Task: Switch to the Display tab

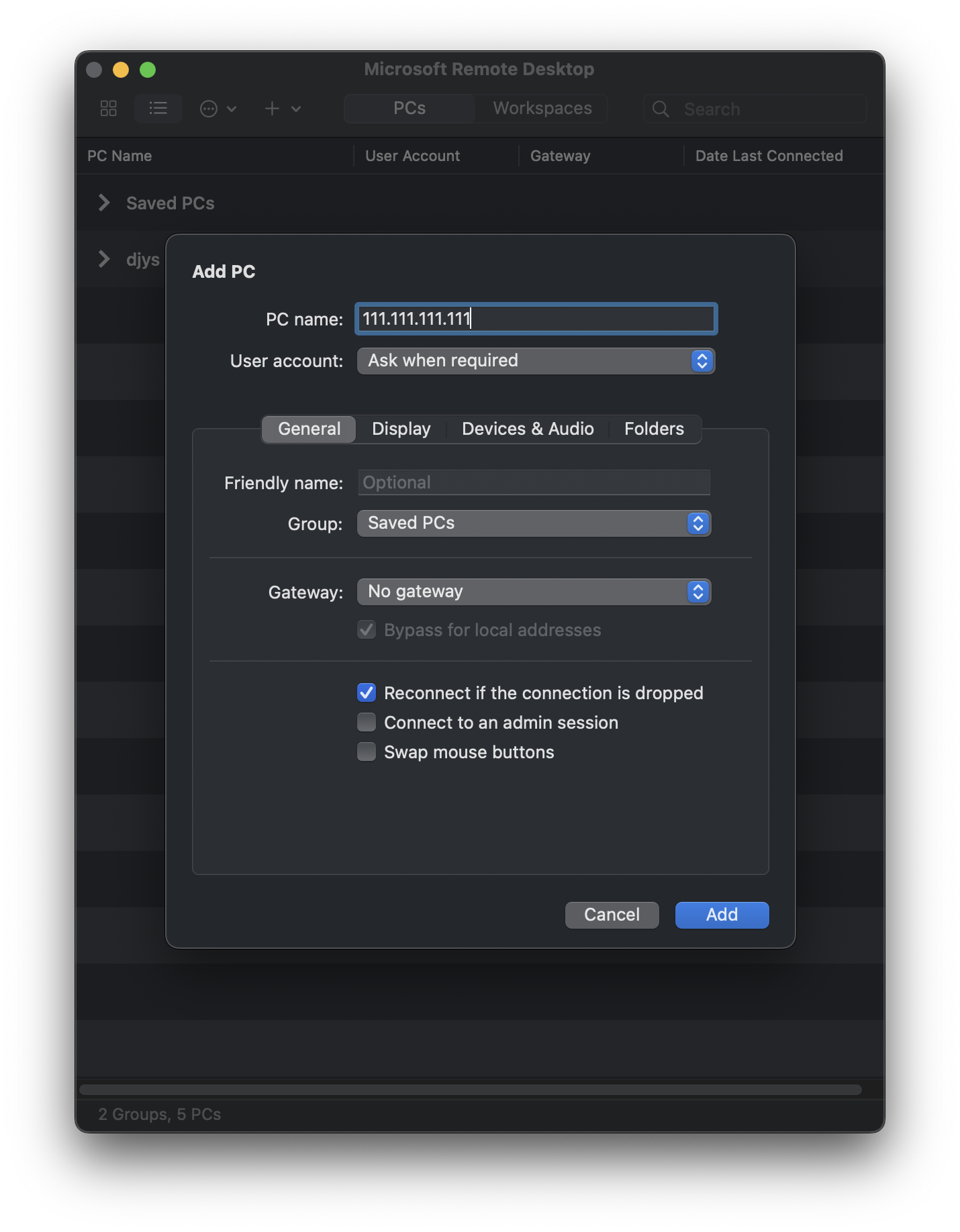Action: (401, 429)
